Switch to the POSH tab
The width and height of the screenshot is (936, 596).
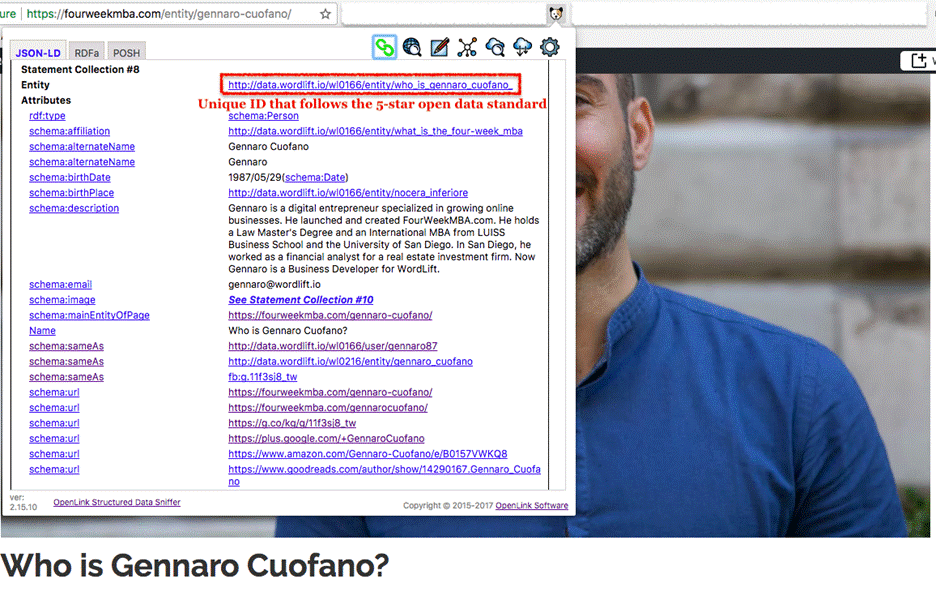pyautogui.click(x=126, y=53)
